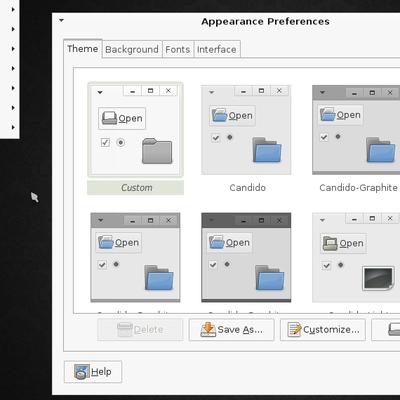The image size is (400, 400).
Task: Choose the Candido-Graphite theme thumbnail
Action: point(356,130)
